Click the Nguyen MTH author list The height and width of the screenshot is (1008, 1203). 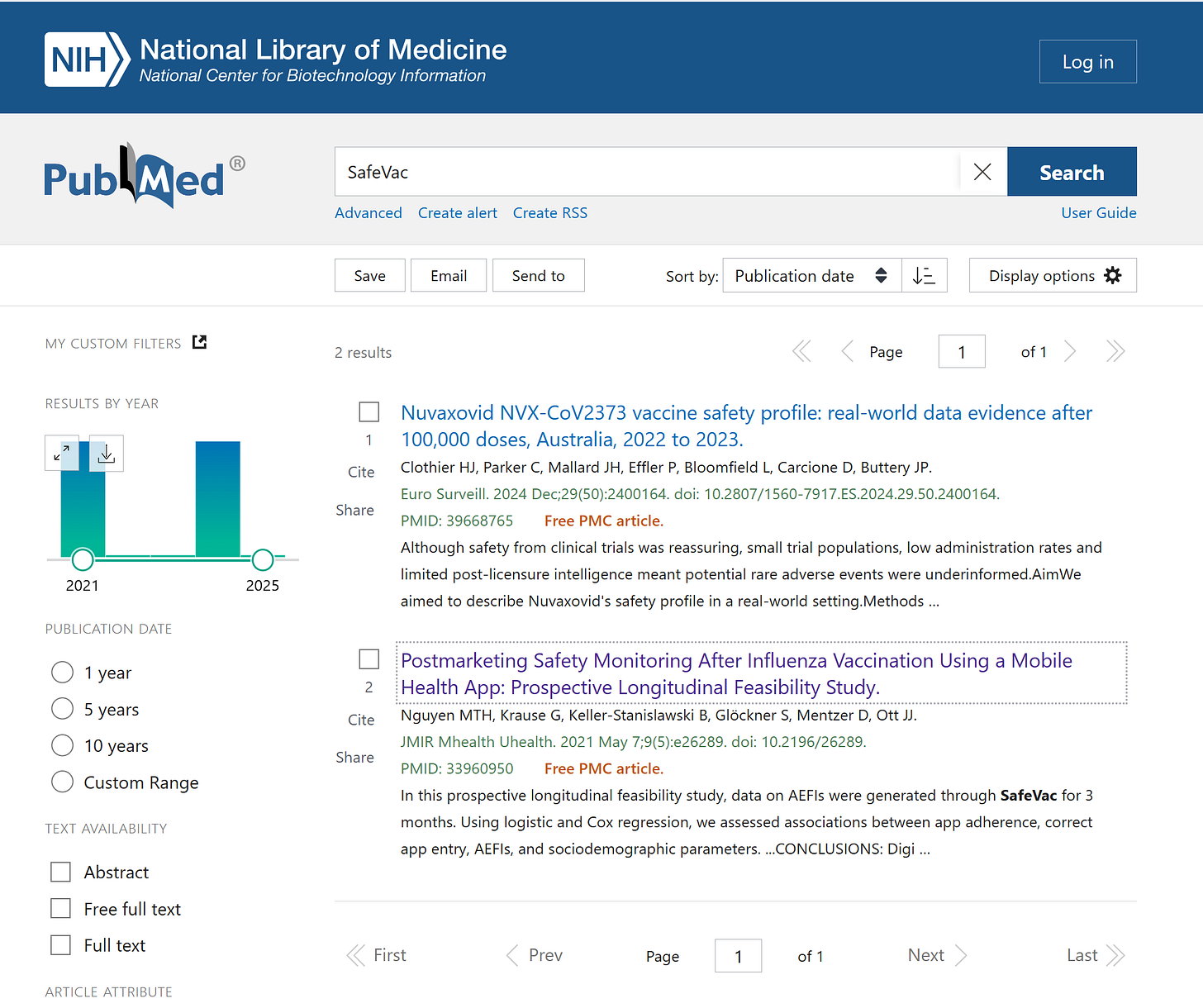point(659,716)
